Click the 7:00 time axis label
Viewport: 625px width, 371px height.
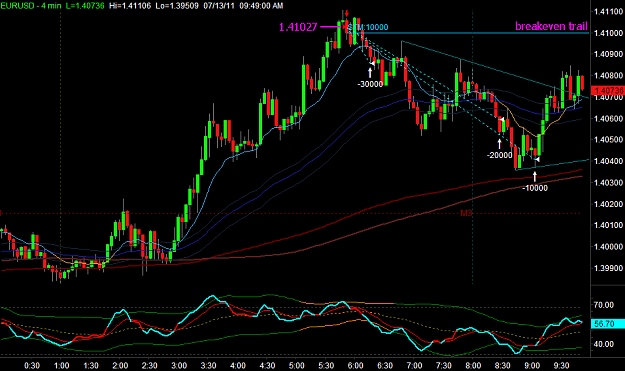415,365
